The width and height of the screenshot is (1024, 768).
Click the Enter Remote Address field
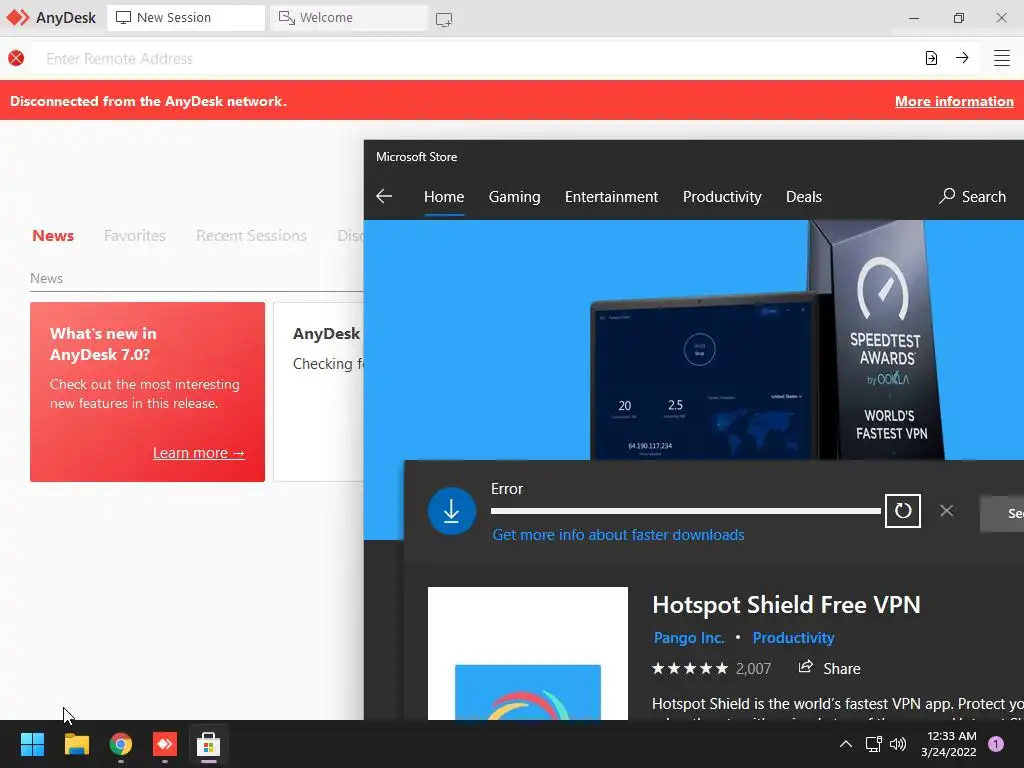point(475,58)
